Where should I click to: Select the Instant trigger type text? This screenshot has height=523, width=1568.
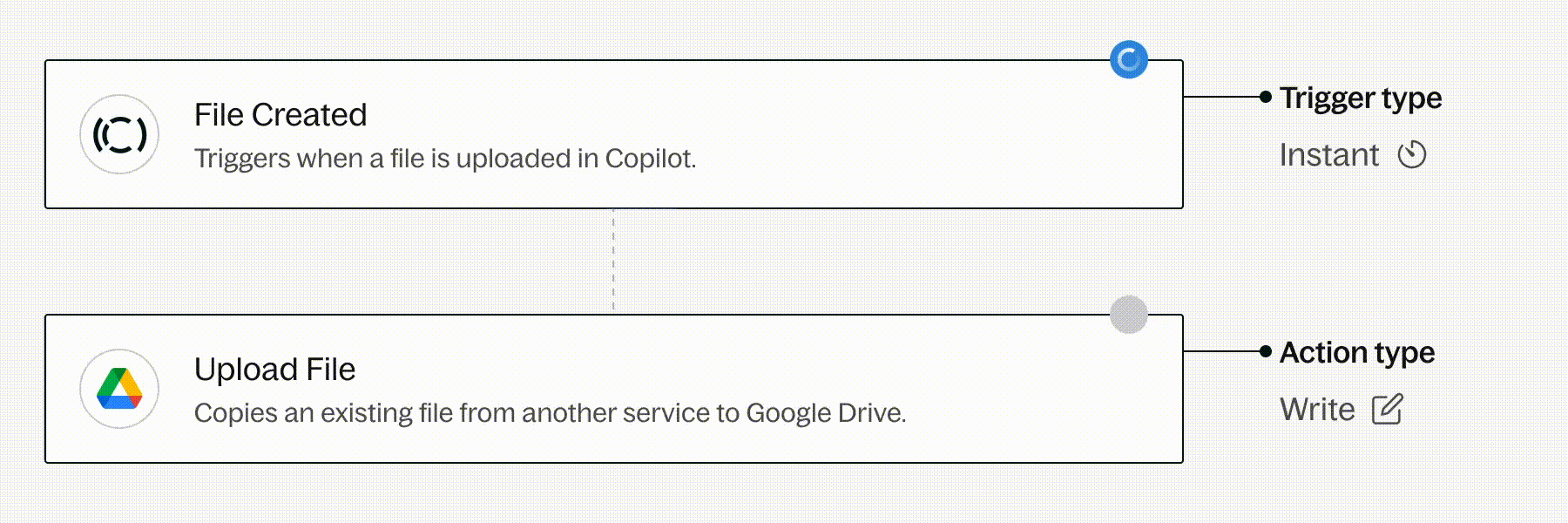click(x=1329, y=155)
